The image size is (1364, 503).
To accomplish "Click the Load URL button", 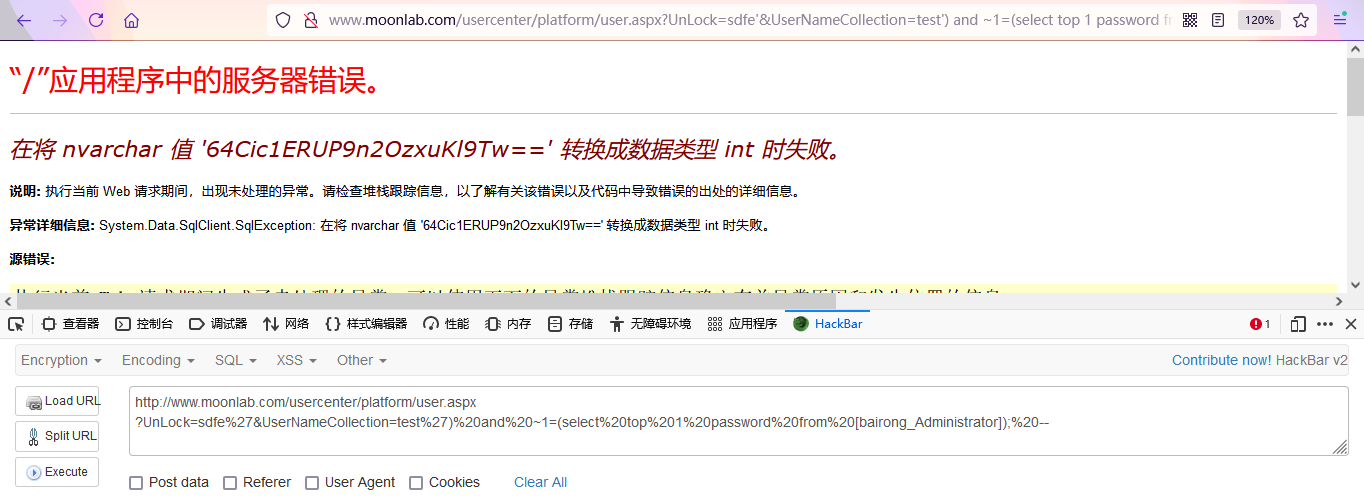I will point(57,401).
